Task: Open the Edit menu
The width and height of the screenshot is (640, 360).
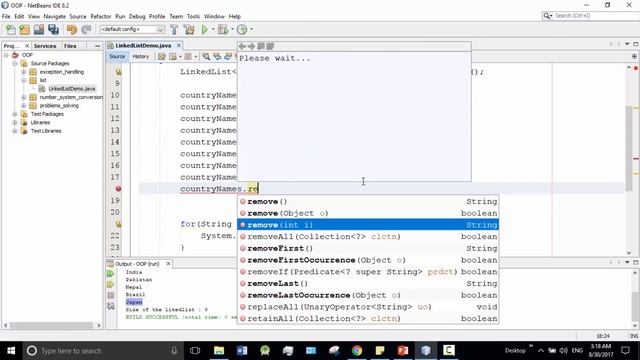Action: tap(19, 16)
